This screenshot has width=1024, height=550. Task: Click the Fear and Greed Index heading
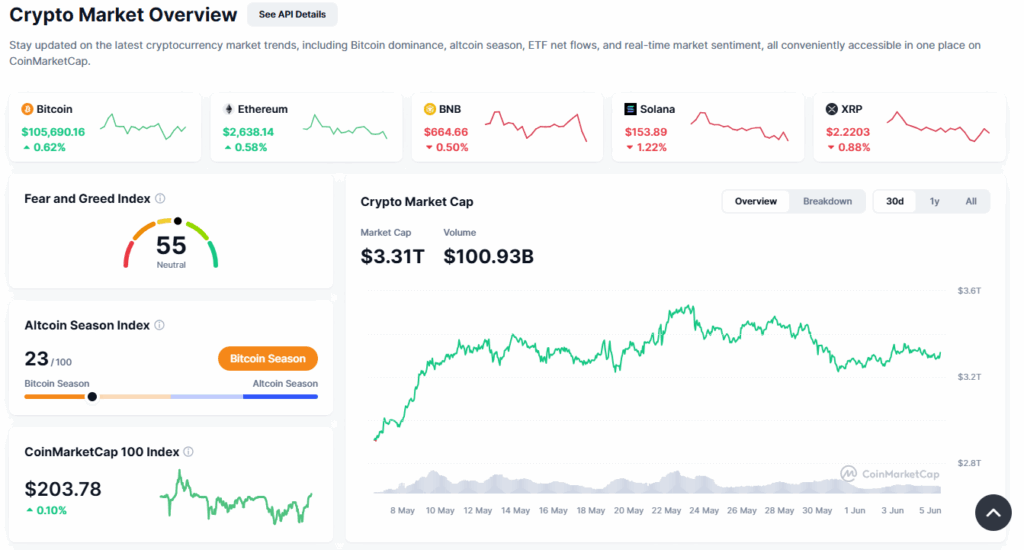click(88, 199)
